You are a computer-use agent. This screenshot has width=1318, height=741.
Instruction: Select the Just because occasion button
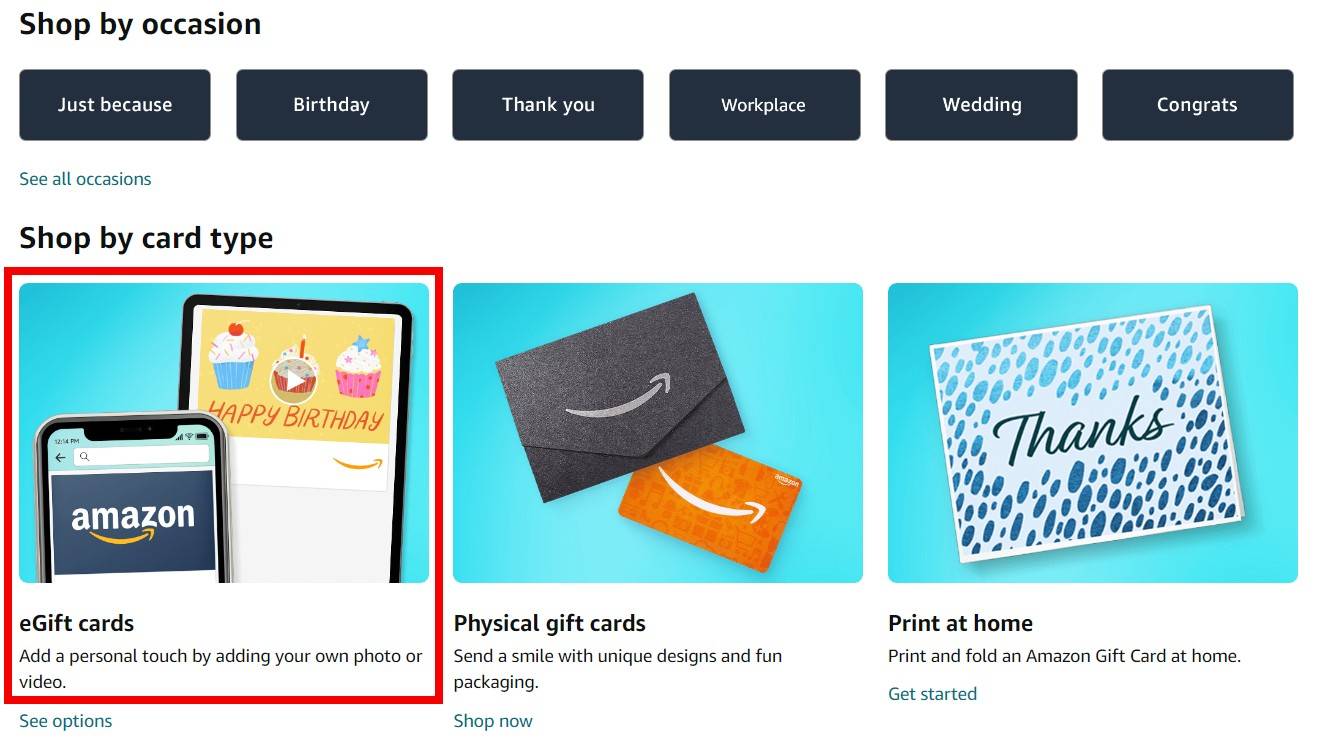click(115, 105)
